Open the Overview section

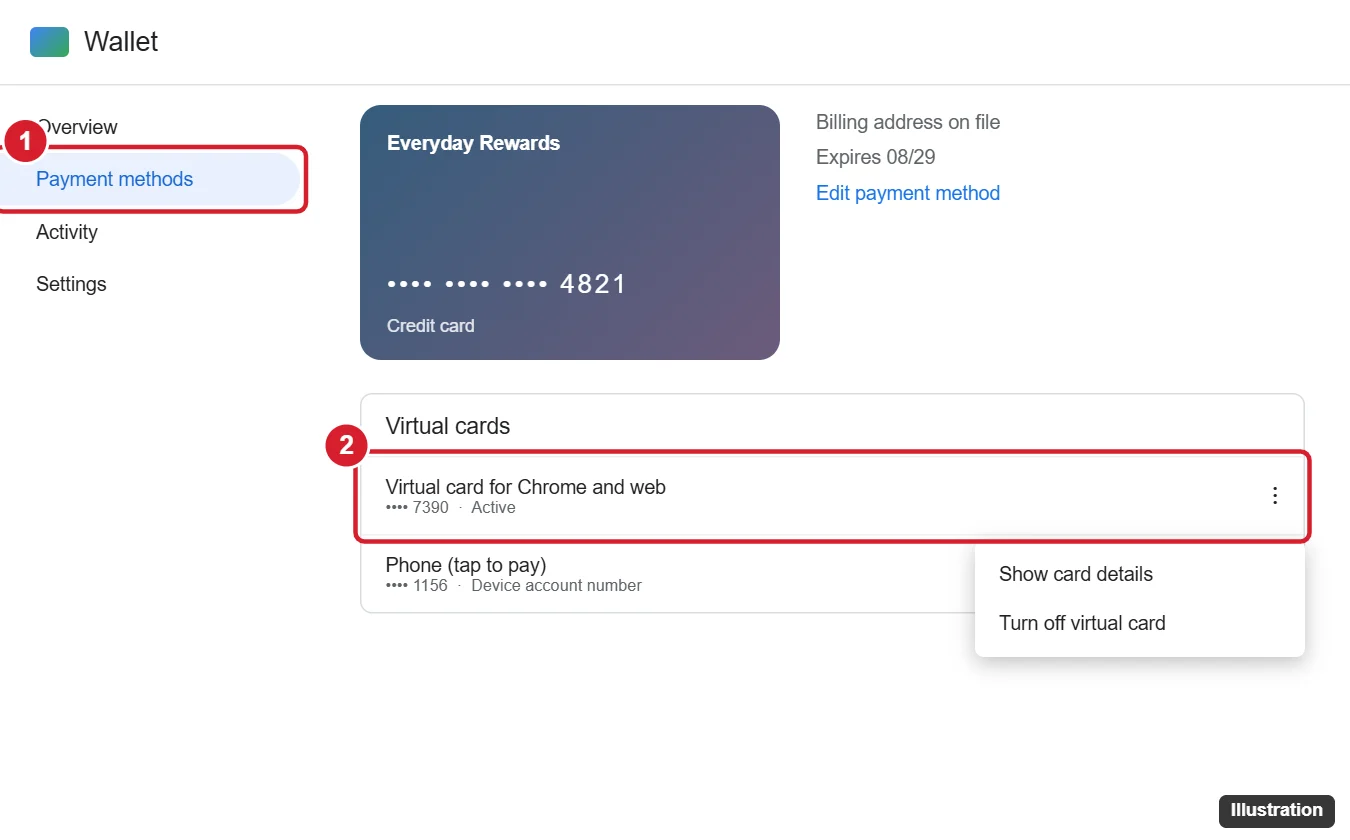click(x=77, y=127)
